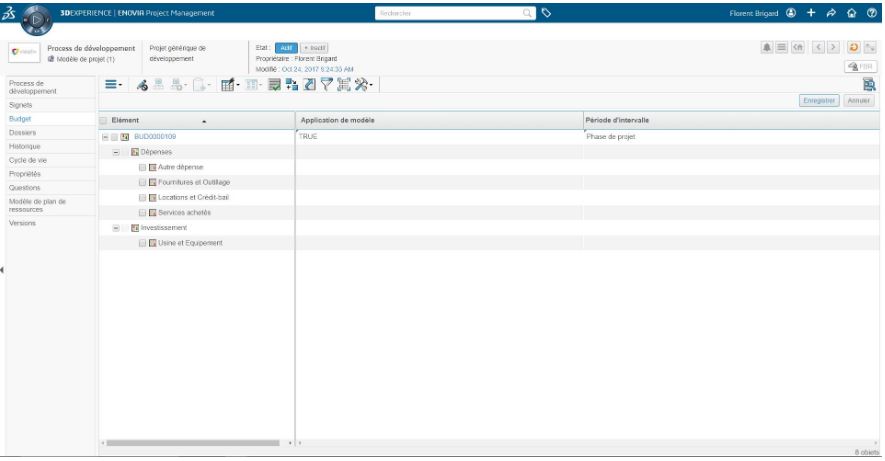This screenshot has height=461, width=885.
Task: Click the Enregistrer button
Action: click(x=819, y=100)
